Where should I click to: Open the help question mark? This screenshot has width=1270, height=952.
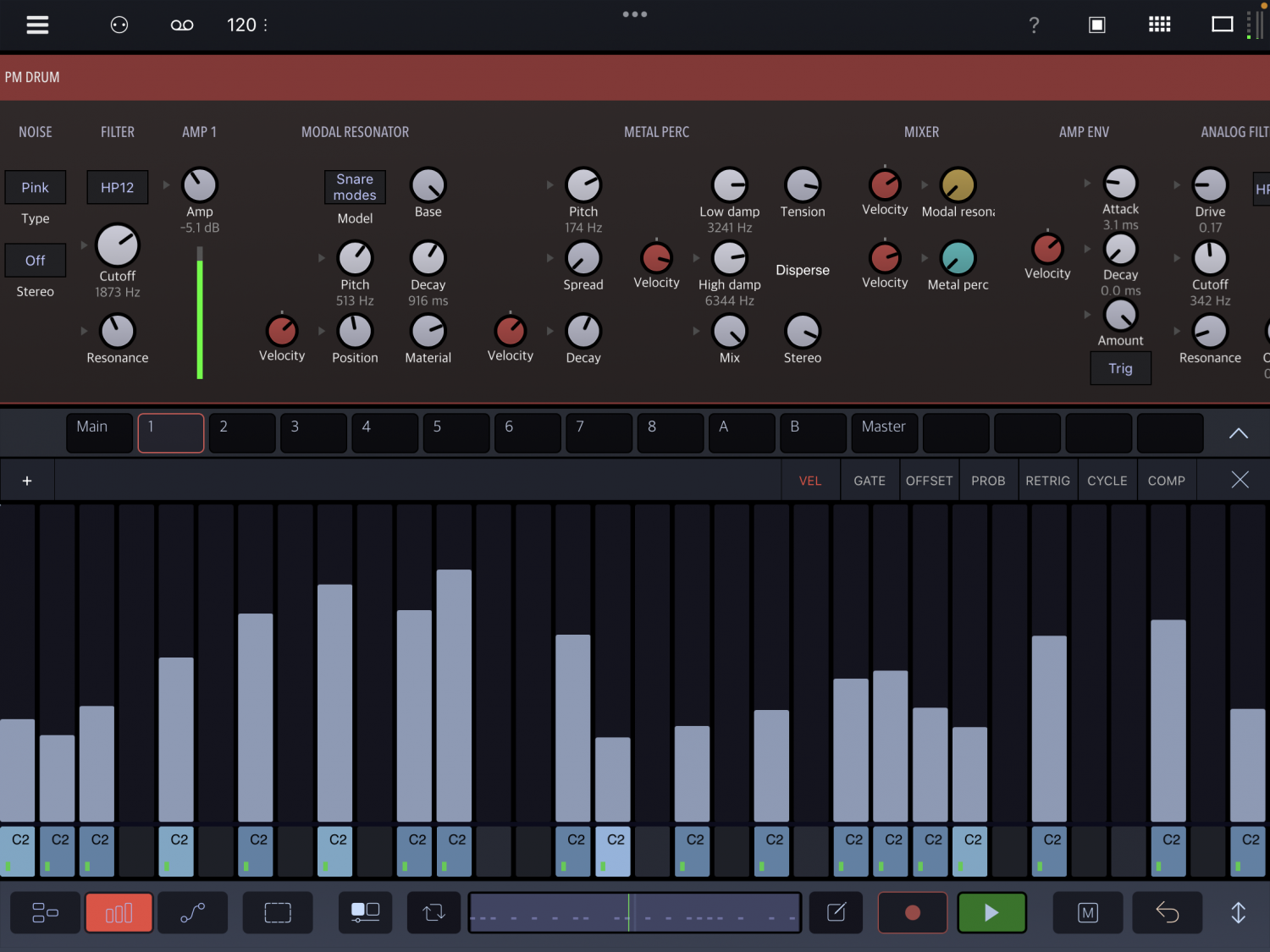tap(1034, 25)
